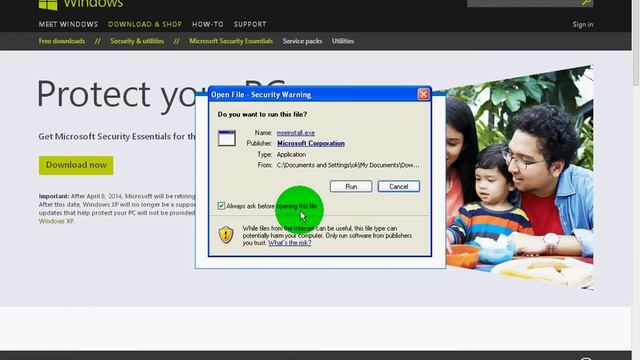Close the Security Warning dialog with X
640x360 pixels.
tap(423, 94)
